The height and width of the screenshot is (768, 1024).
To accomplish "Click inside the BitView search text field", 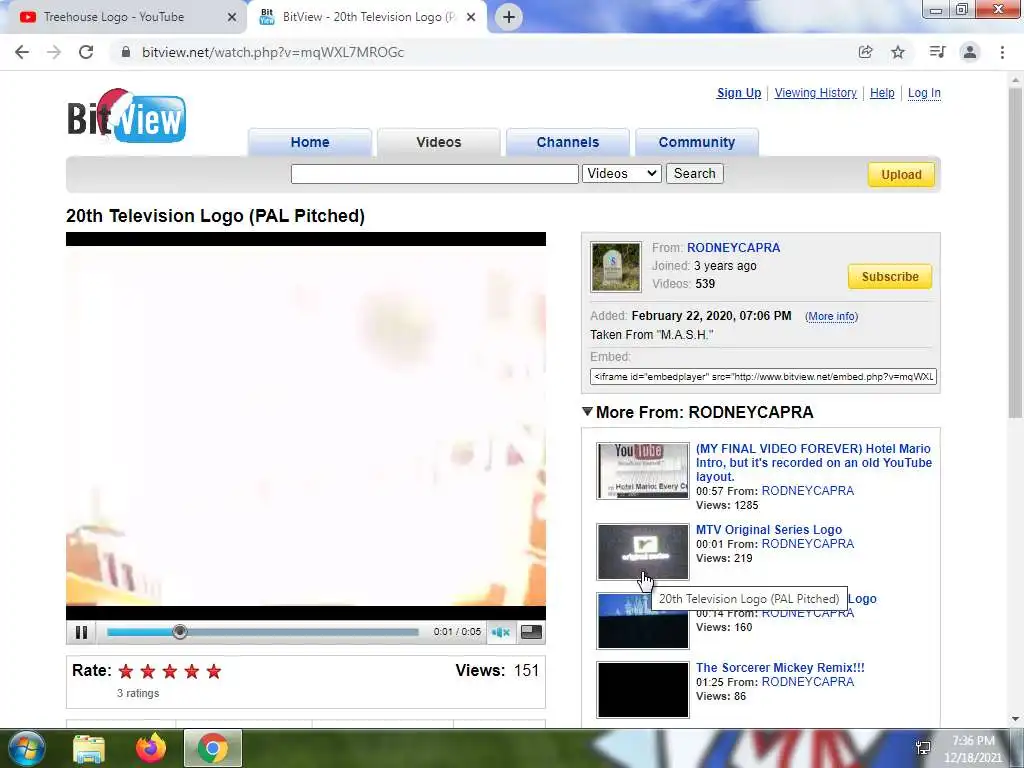I will click(x=434, y=174).
